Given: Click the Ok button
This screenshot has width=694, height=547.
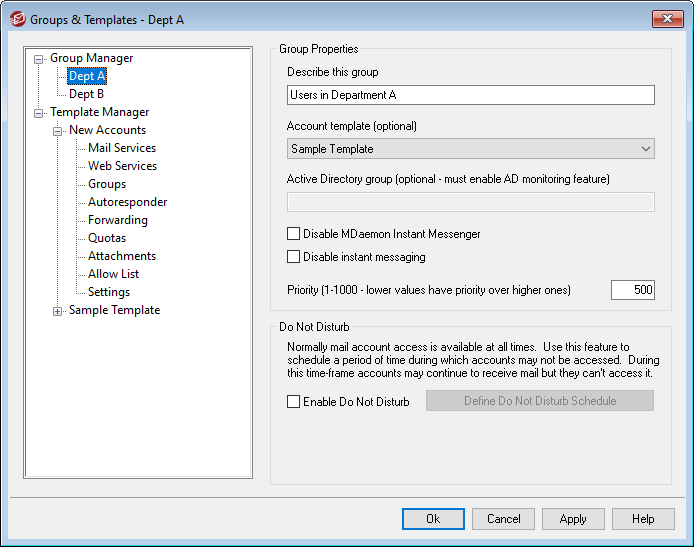Looking at the screenshot, I should point(433,519).
